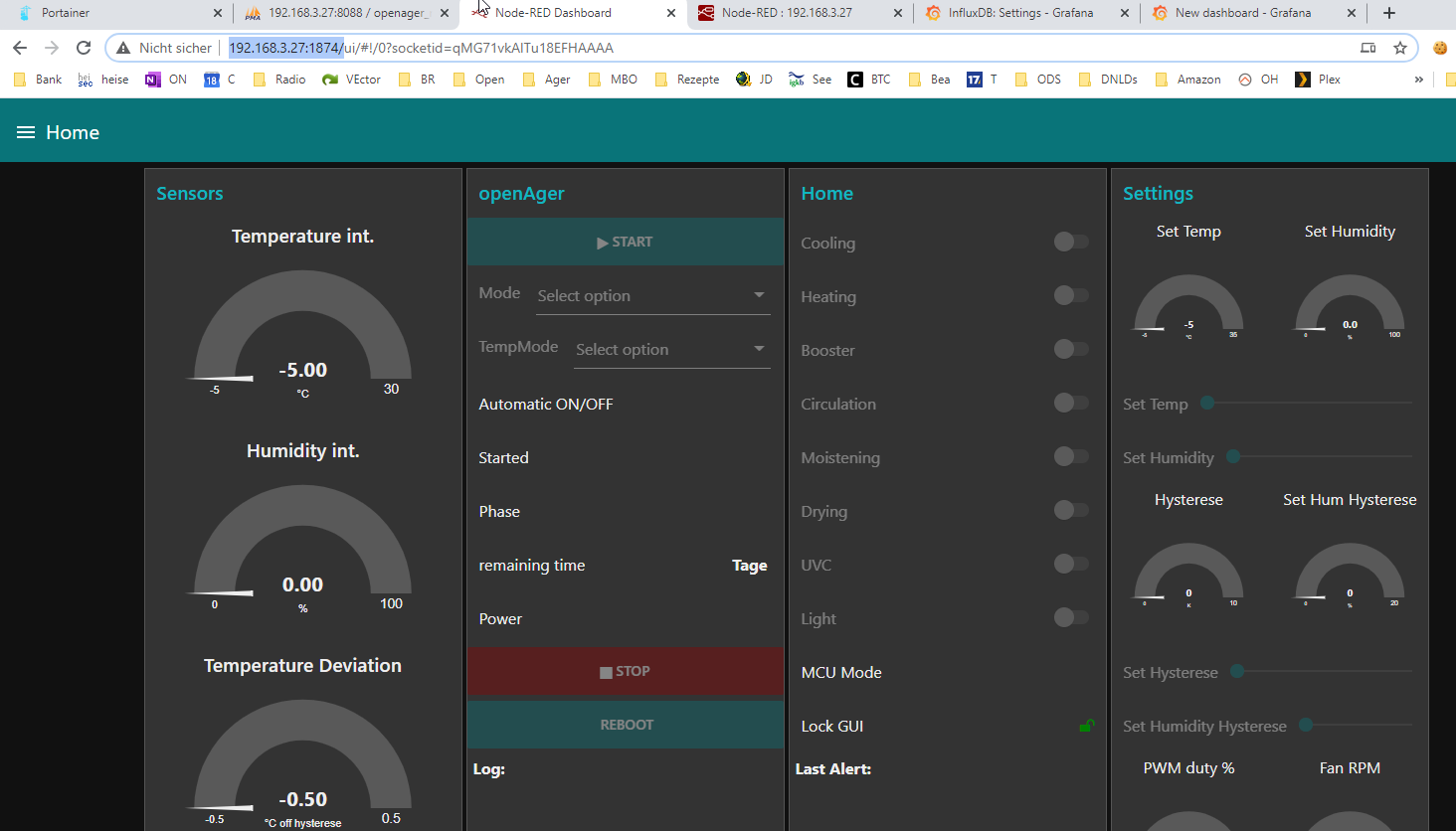
Task: Open the hamburger menu next to Home
Action: coord(26,132)
